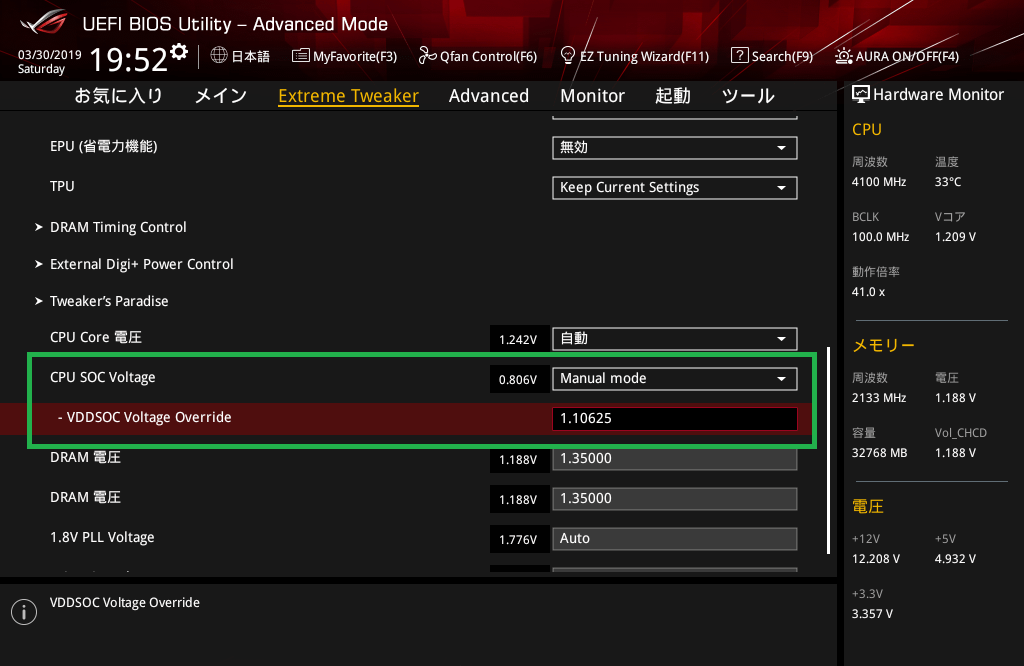Image resolution: width=1024 pixels, height=666 pixels.
Task: Switch to the Monitor tab
Action: 592,96
